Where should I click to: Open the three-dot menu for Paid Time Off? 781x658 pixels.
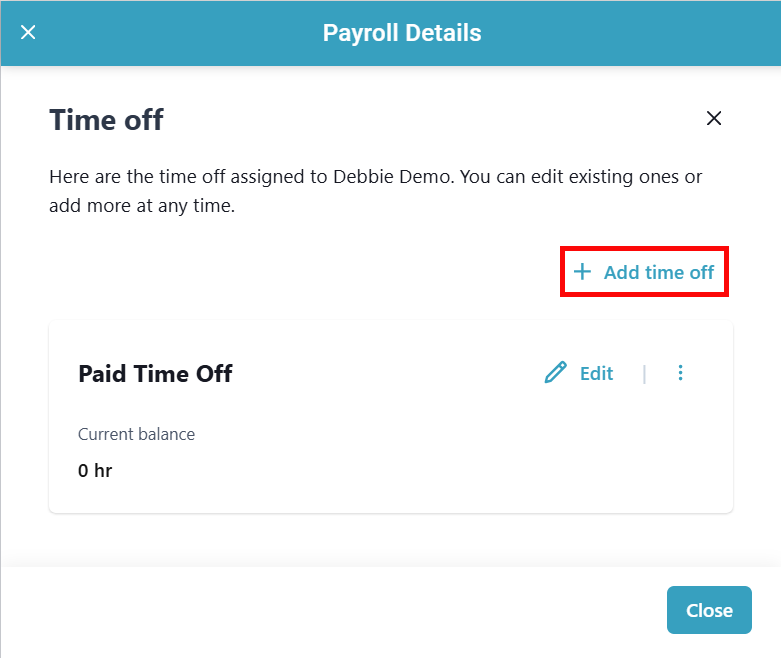pyautogui.click(x=681, y=373)
